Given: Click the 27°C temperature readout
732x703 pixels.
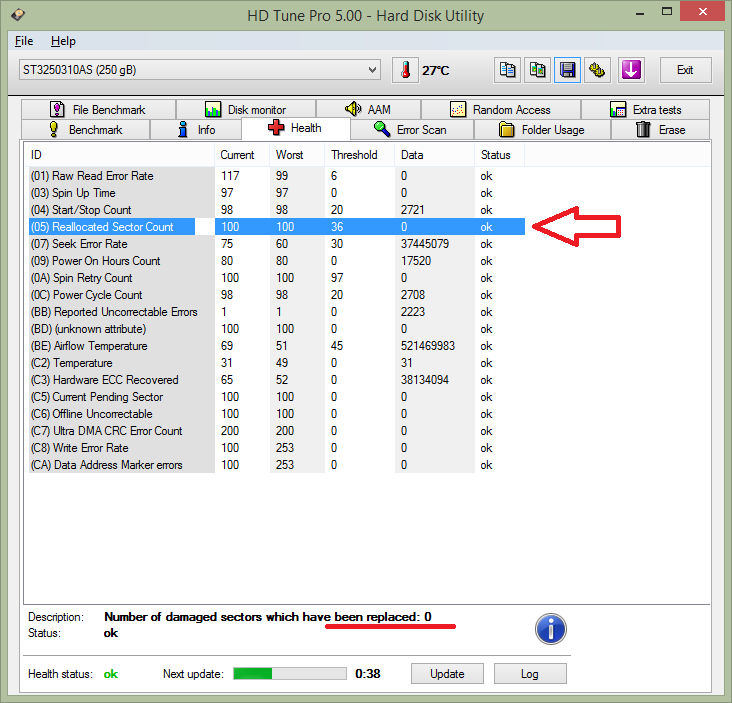Looking at the screenshot, I should click(x=436, y=70).
